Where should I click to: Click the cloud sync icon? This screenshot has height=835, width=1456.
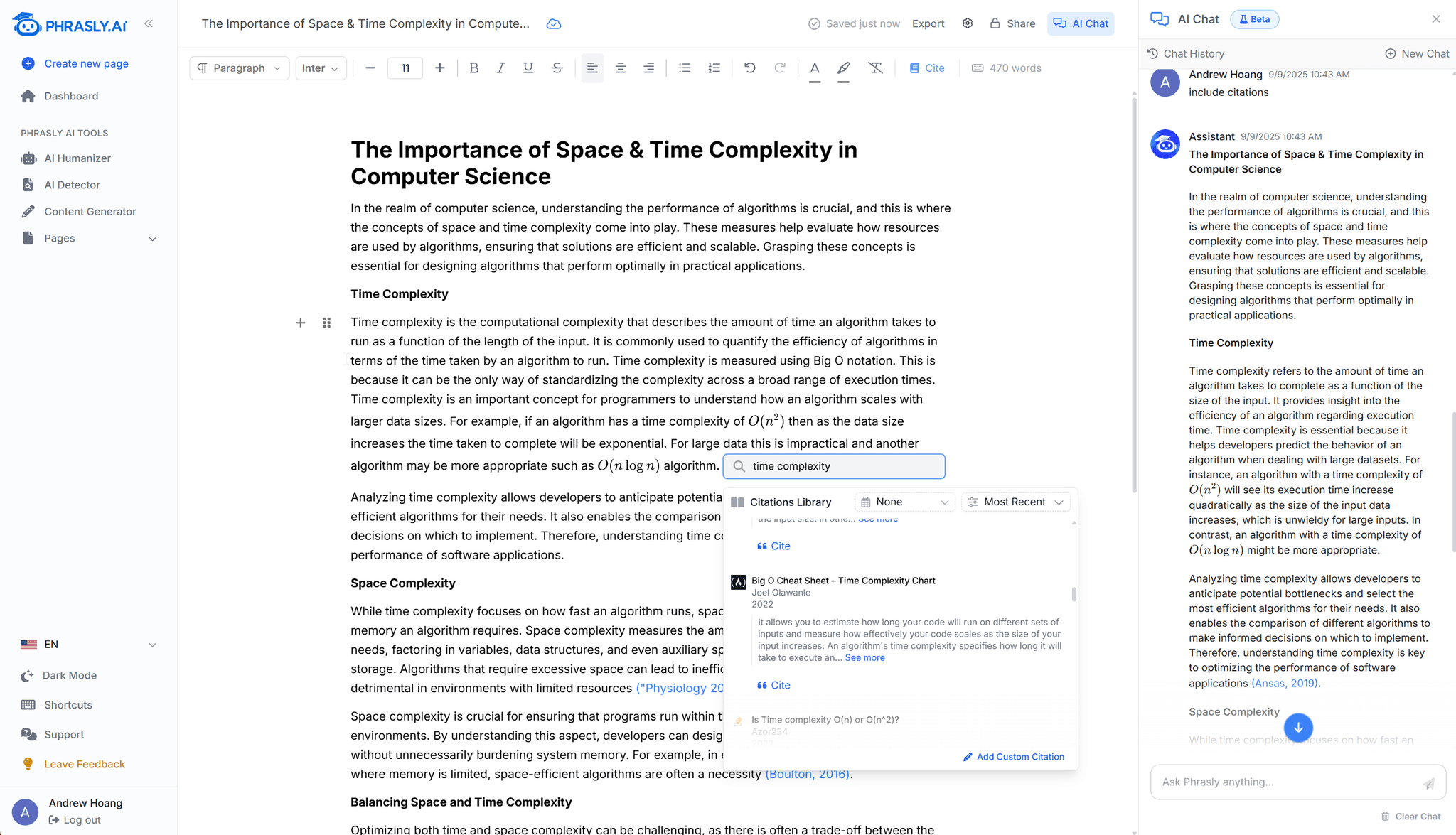point(554,24)
